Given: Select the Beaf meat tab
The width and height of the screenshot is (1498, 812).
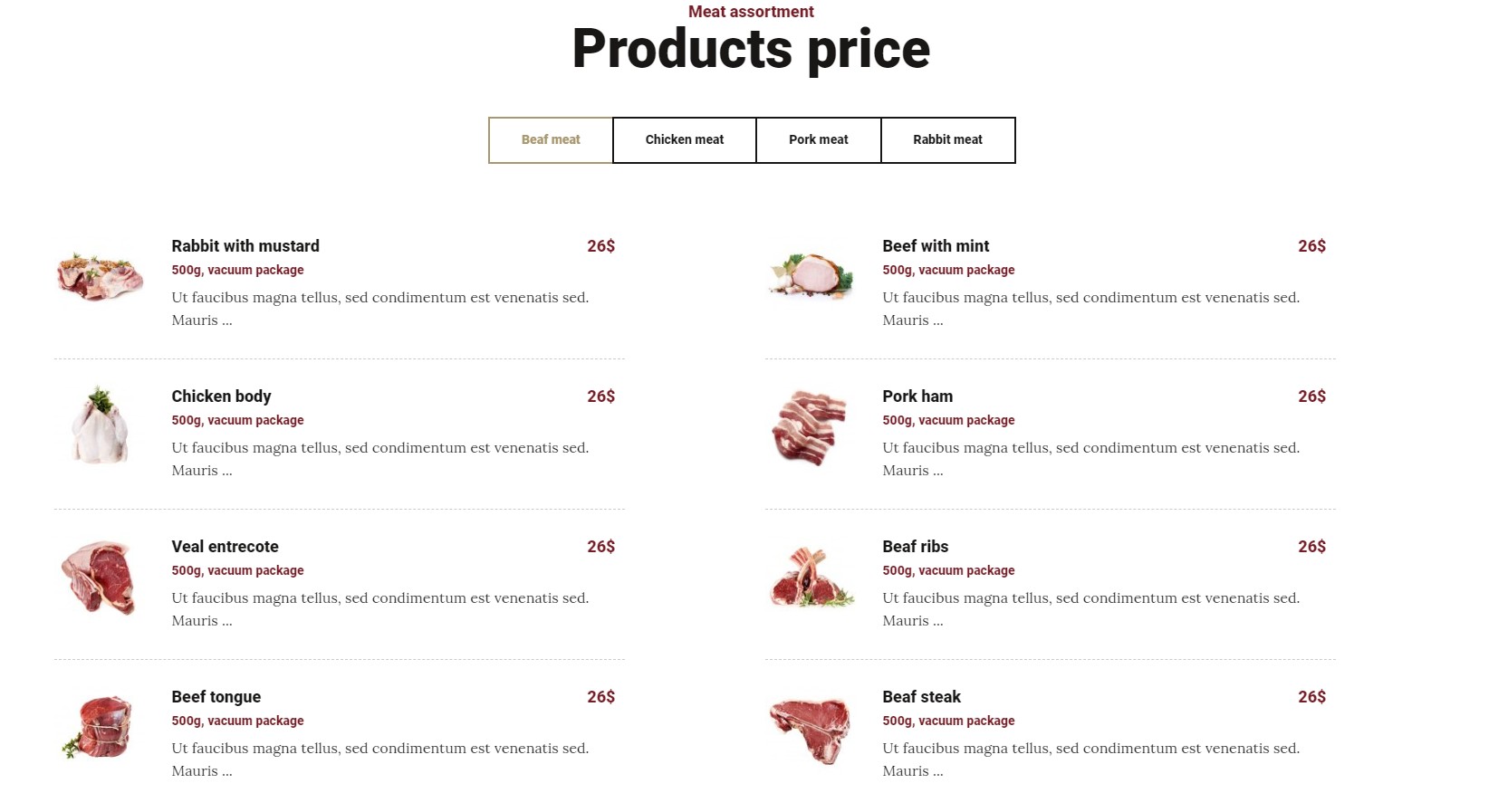Looking at the screenshot, I should (x=551, y=140).
